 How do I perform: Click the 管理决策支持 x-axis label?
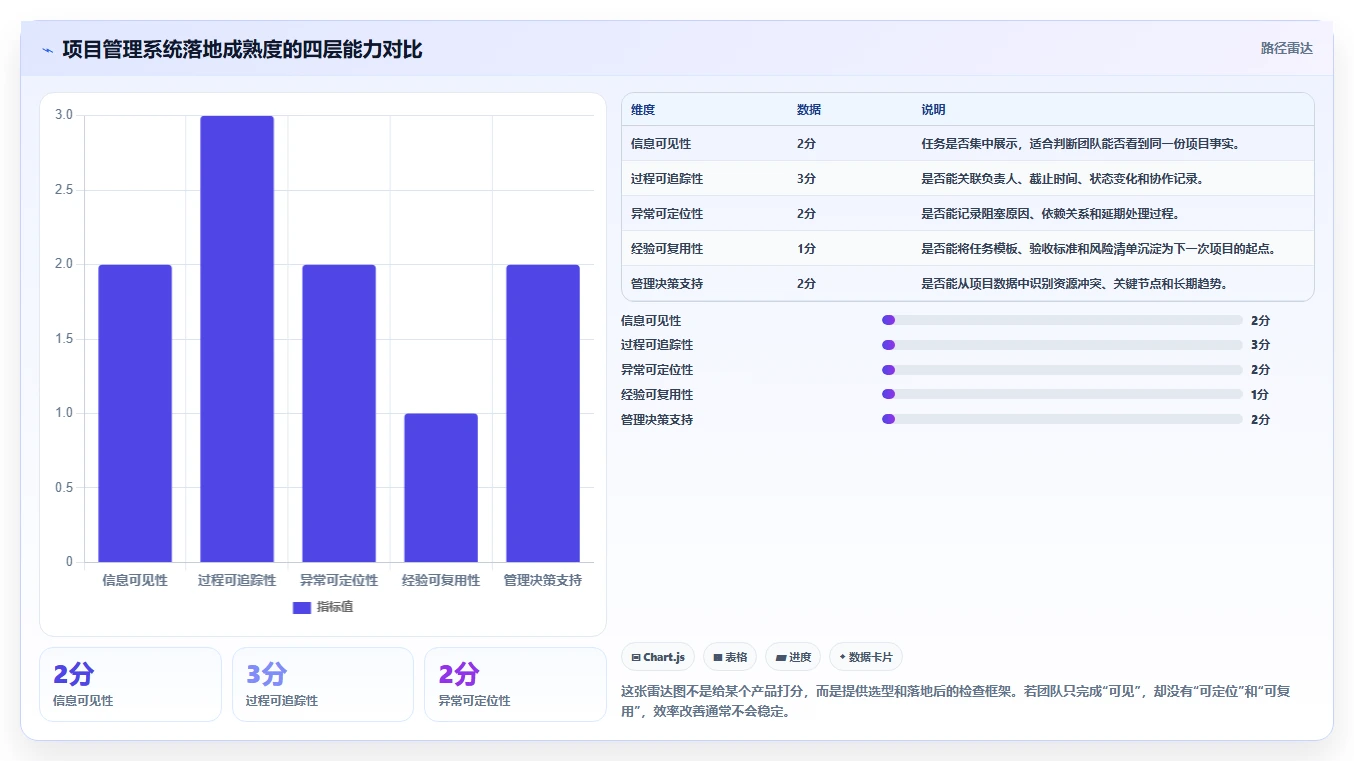[543, 580]
